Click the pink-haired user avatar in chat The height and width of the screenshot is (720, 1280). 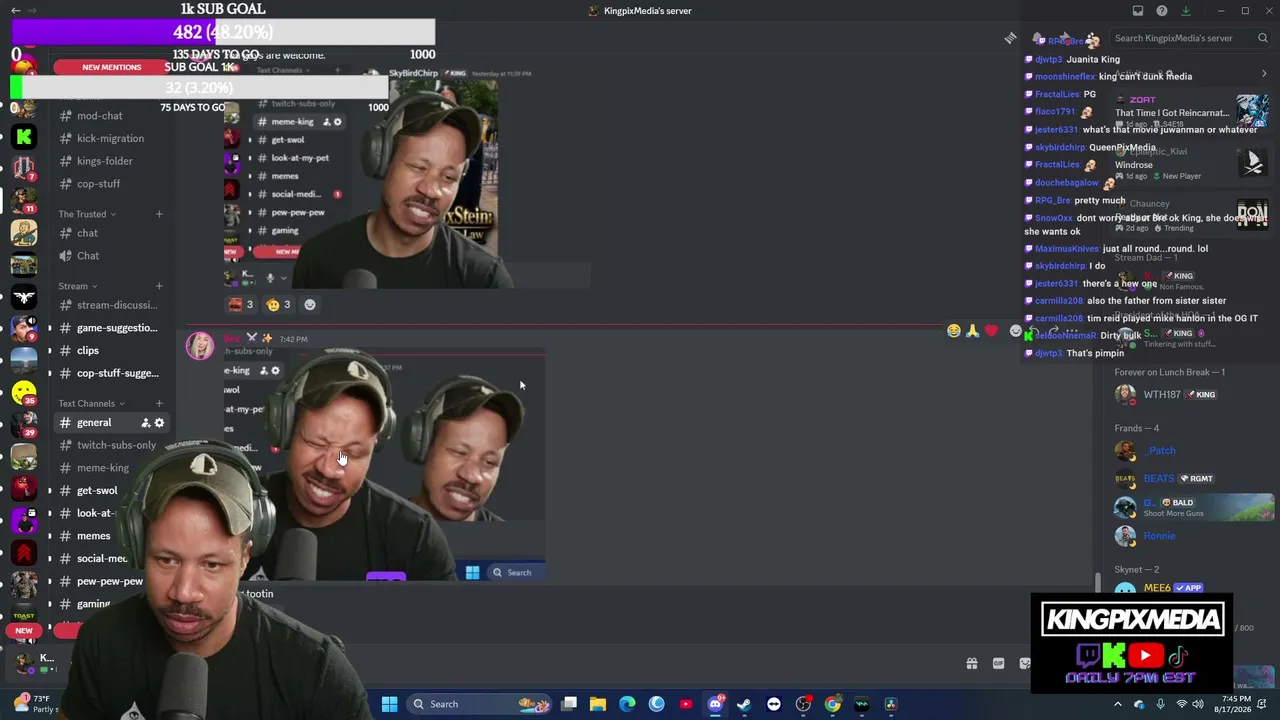[x=200, y=345]
